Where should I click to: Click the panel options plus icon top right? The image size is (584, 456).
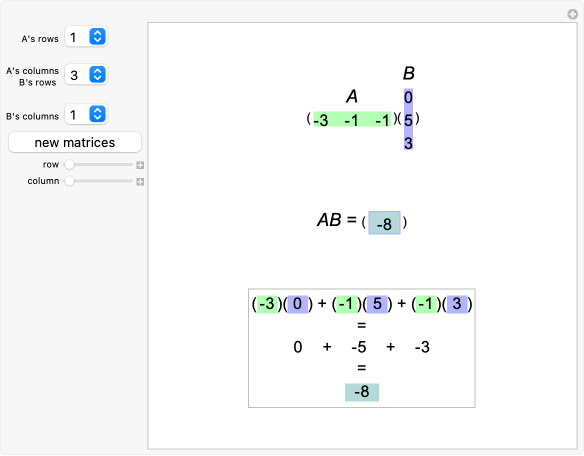[572, 14]
